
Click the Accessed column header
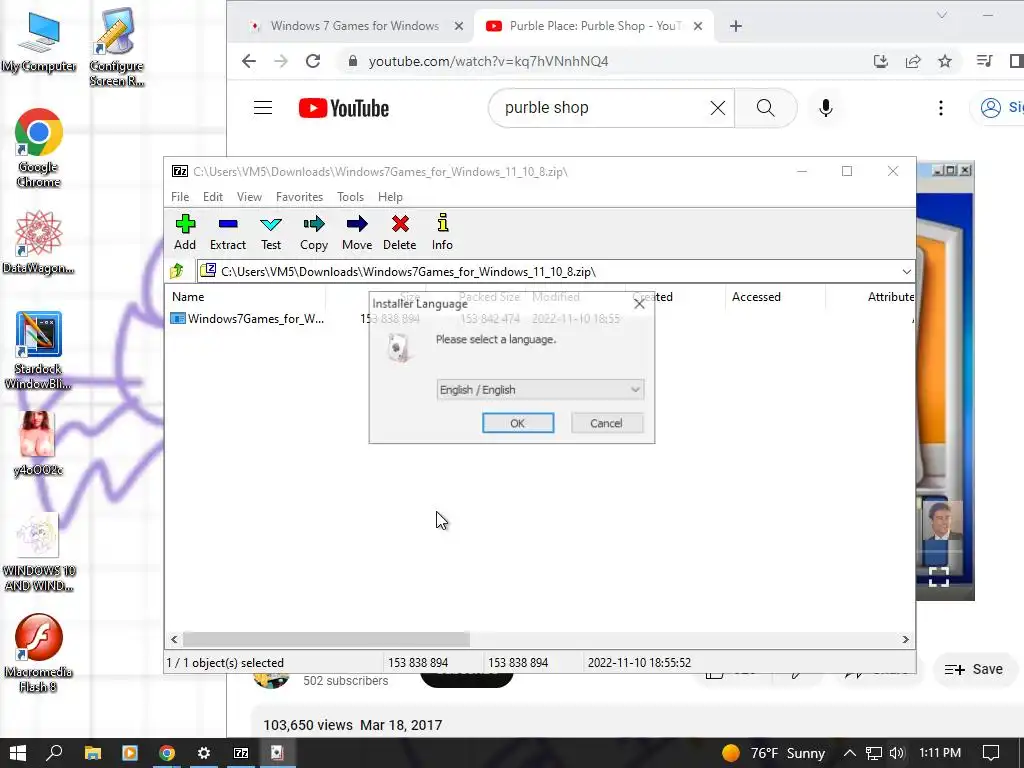[x=775, y=296]
